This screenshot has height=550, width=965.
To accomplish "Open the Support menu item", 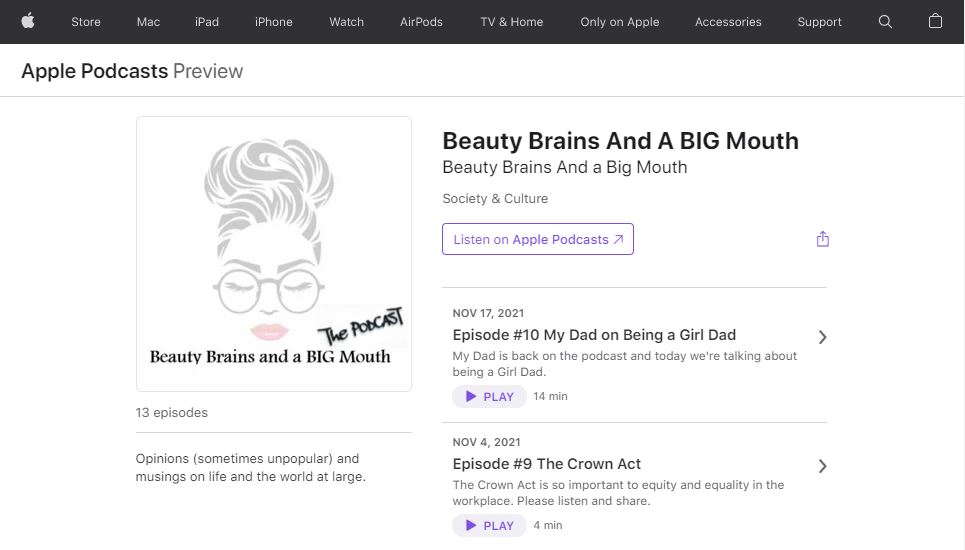I will 819,22.
